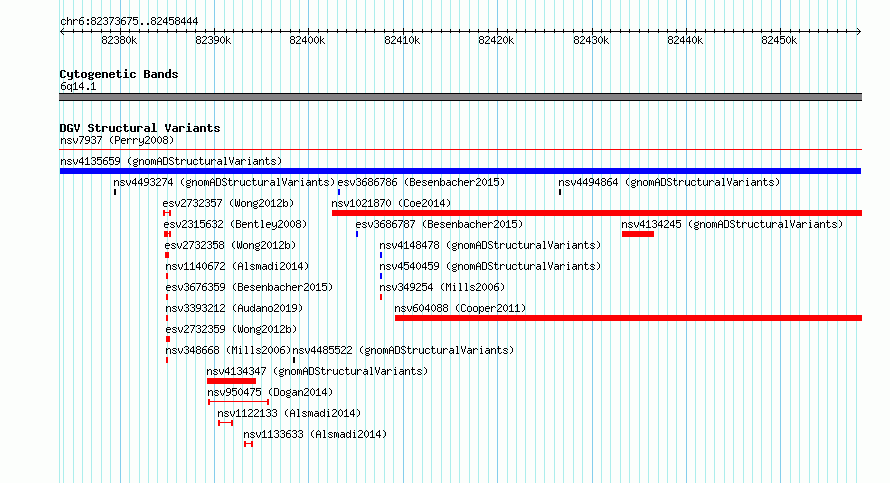Screen dimensions: 890x483
Task: Click the nsv4135659 gnomAD variant label
Action: click(171, 161)
